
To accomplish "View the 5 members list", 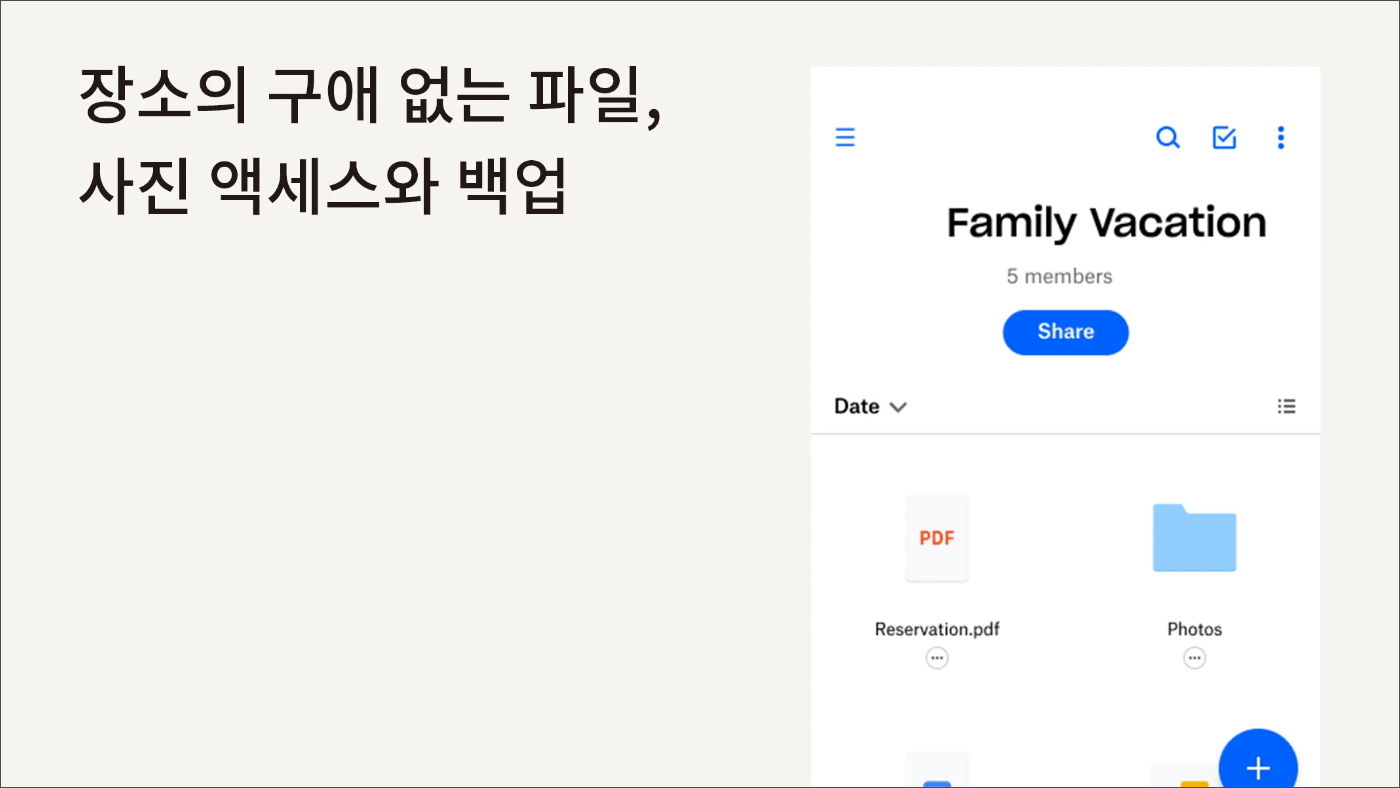I will point(1059,276).
